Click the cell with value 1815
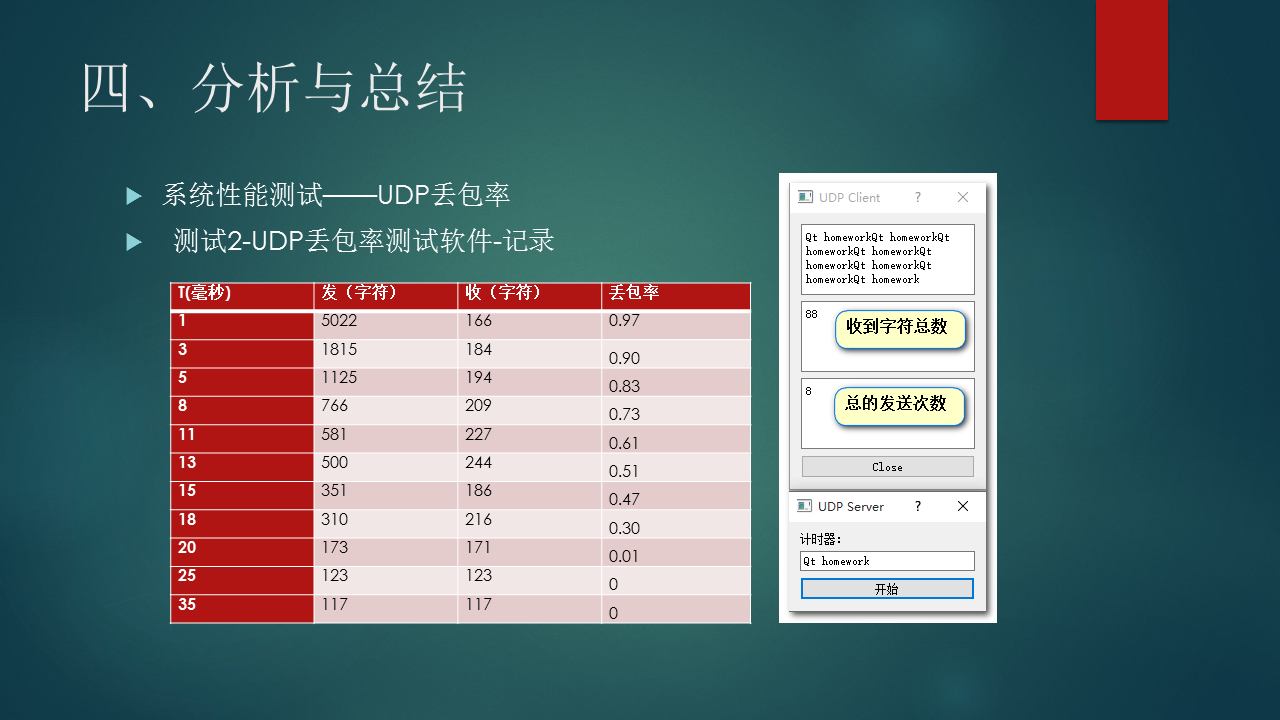The height and width of the screenshot is (720, 1280). pyautogui.click(x=386, y=354)
